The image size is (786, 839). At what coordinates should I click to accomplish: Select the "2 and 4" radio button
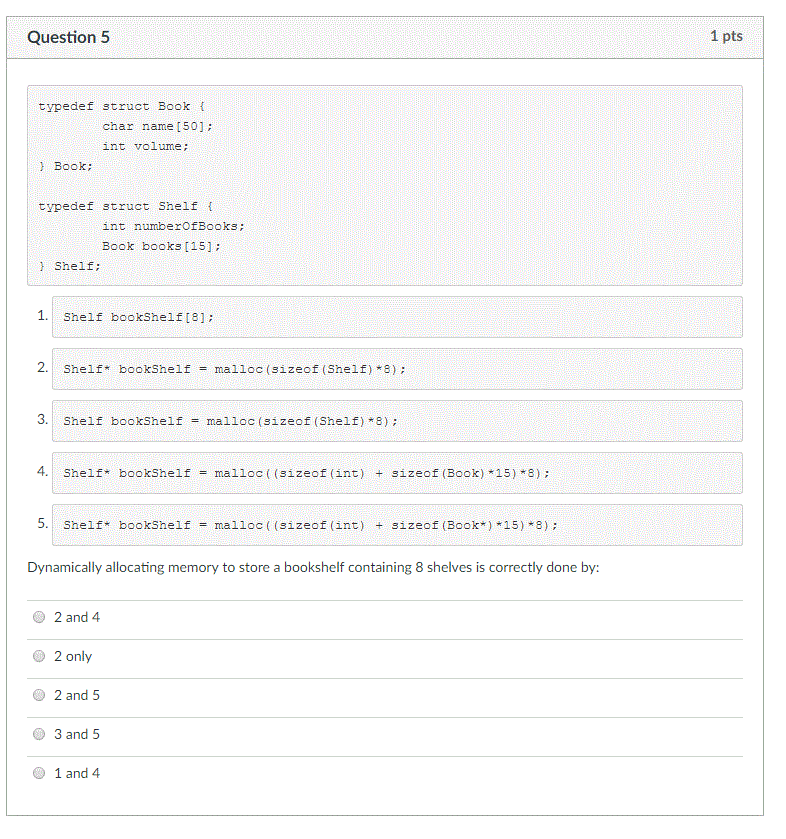point(39,617)
